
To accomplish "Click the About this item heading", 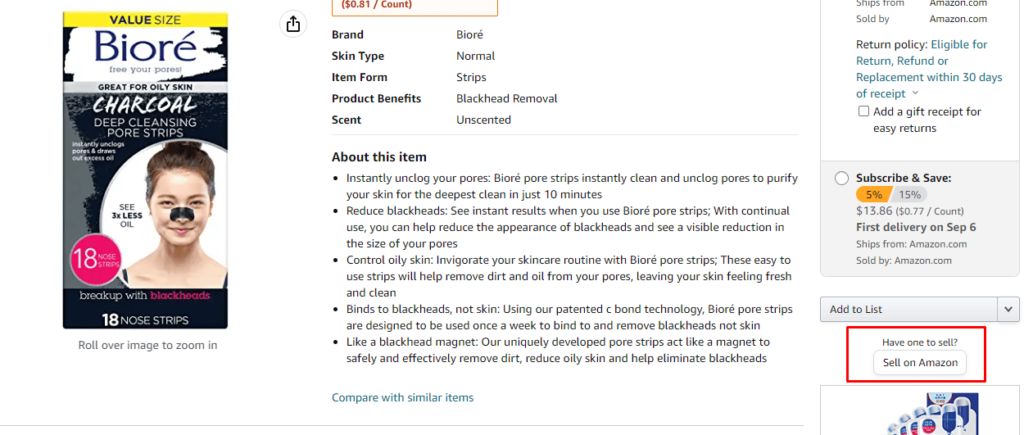I will point(379,157).
